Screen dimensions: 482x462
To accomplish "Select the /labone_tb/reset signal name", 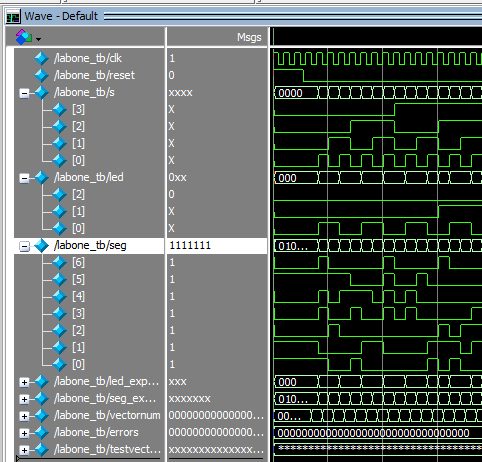I will pos(94,75).
